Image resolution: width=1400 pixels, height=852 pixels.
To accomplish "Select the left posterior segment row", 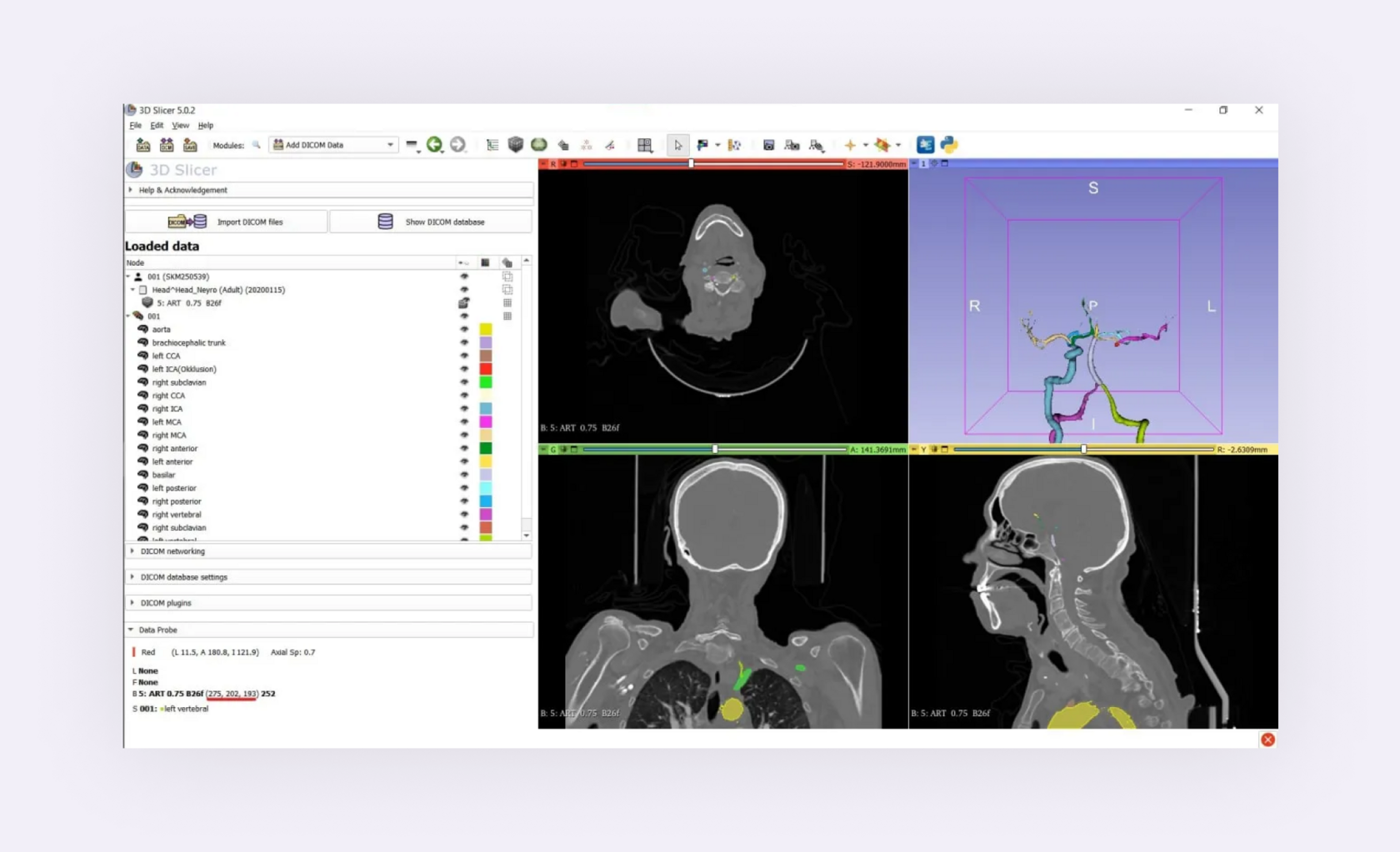I will (325, 488).
